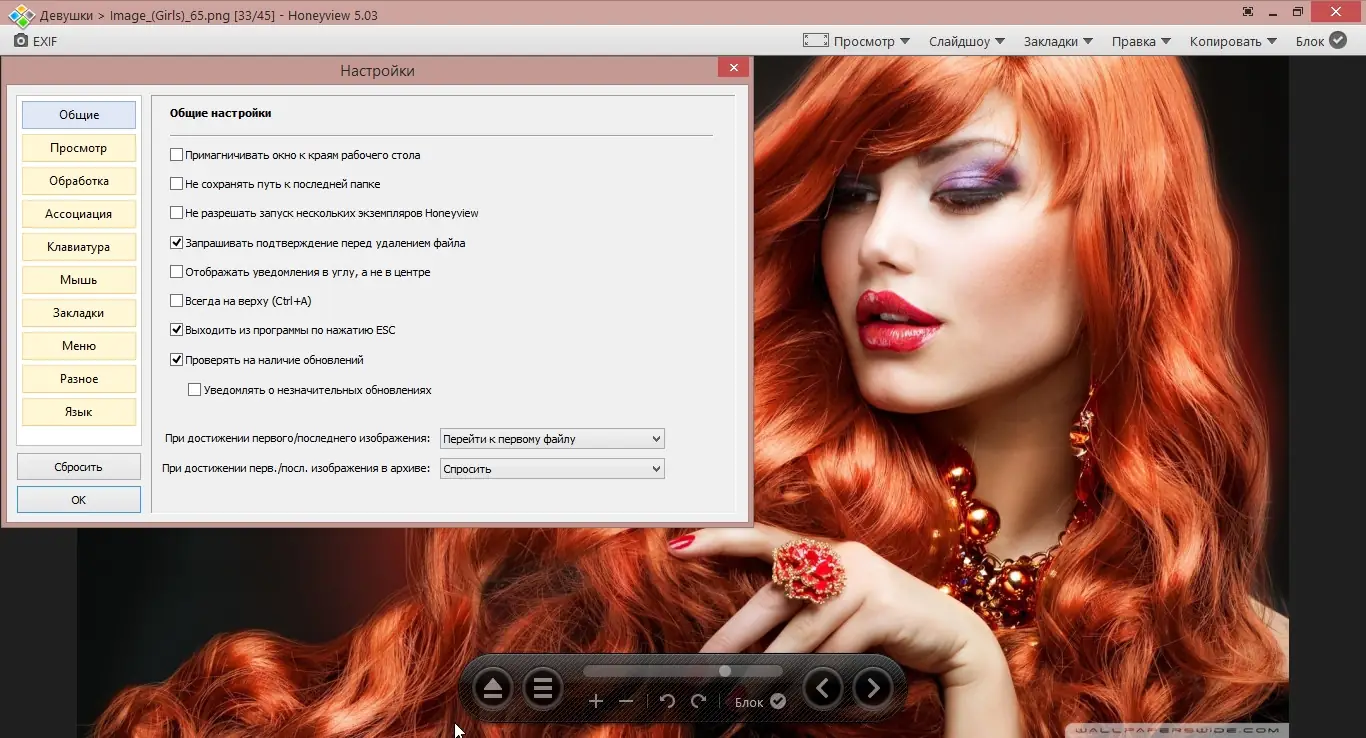Click the Сбросить button
This screenshot has width=1366, height=738.
pos(79,467)
